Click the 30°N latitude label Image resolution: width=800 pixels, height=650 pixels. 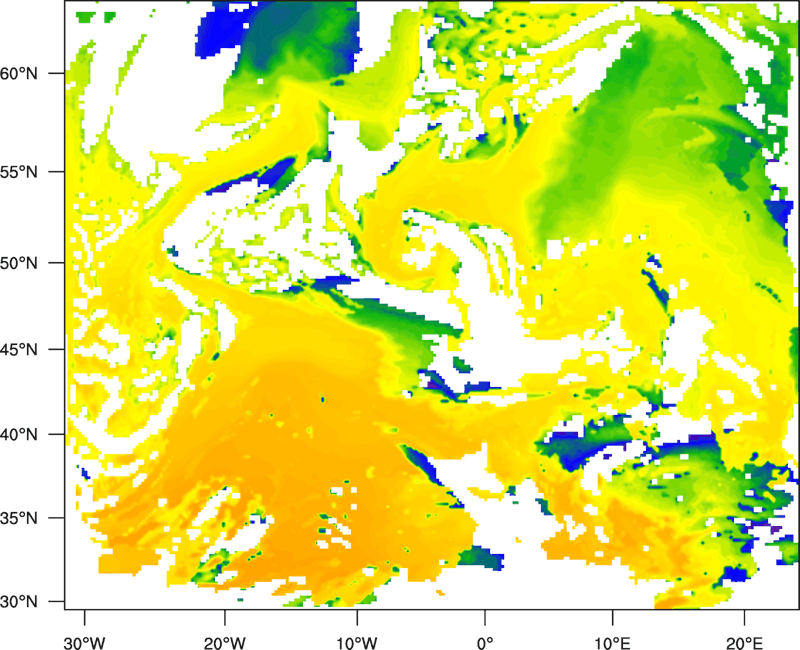(19, 602)
